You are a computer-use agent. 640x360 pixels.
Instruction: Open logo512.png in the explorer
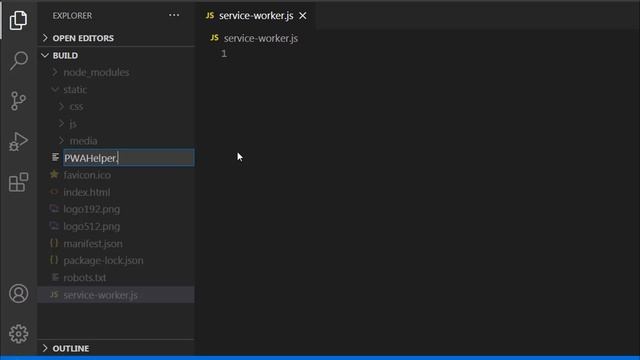pos(91,227)
